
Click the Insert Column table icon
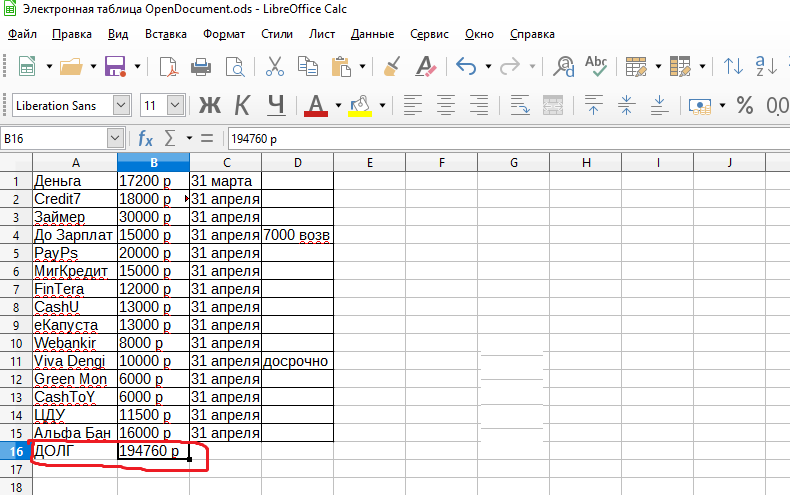(680, 67)
